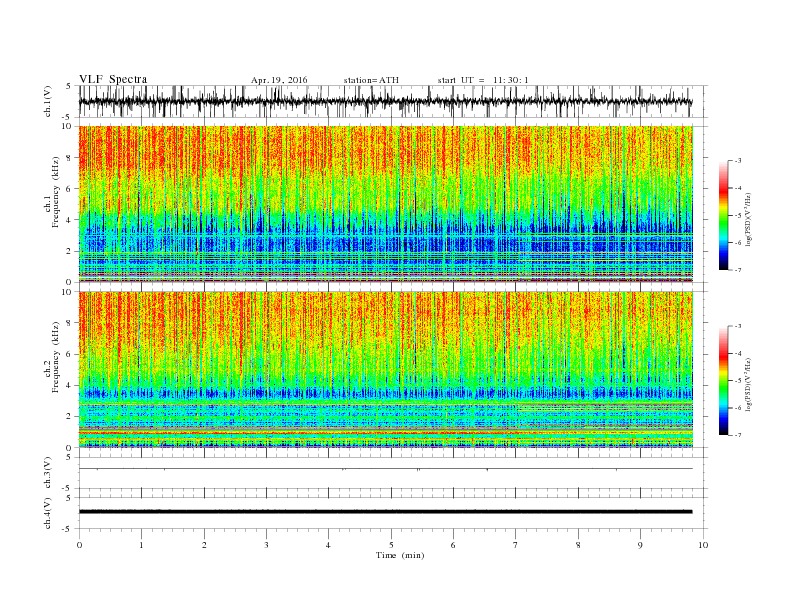Screen dimensions: 792x612
Task: Click the 'ch.3(V)' axis label
Action: (x=48, y=473)
